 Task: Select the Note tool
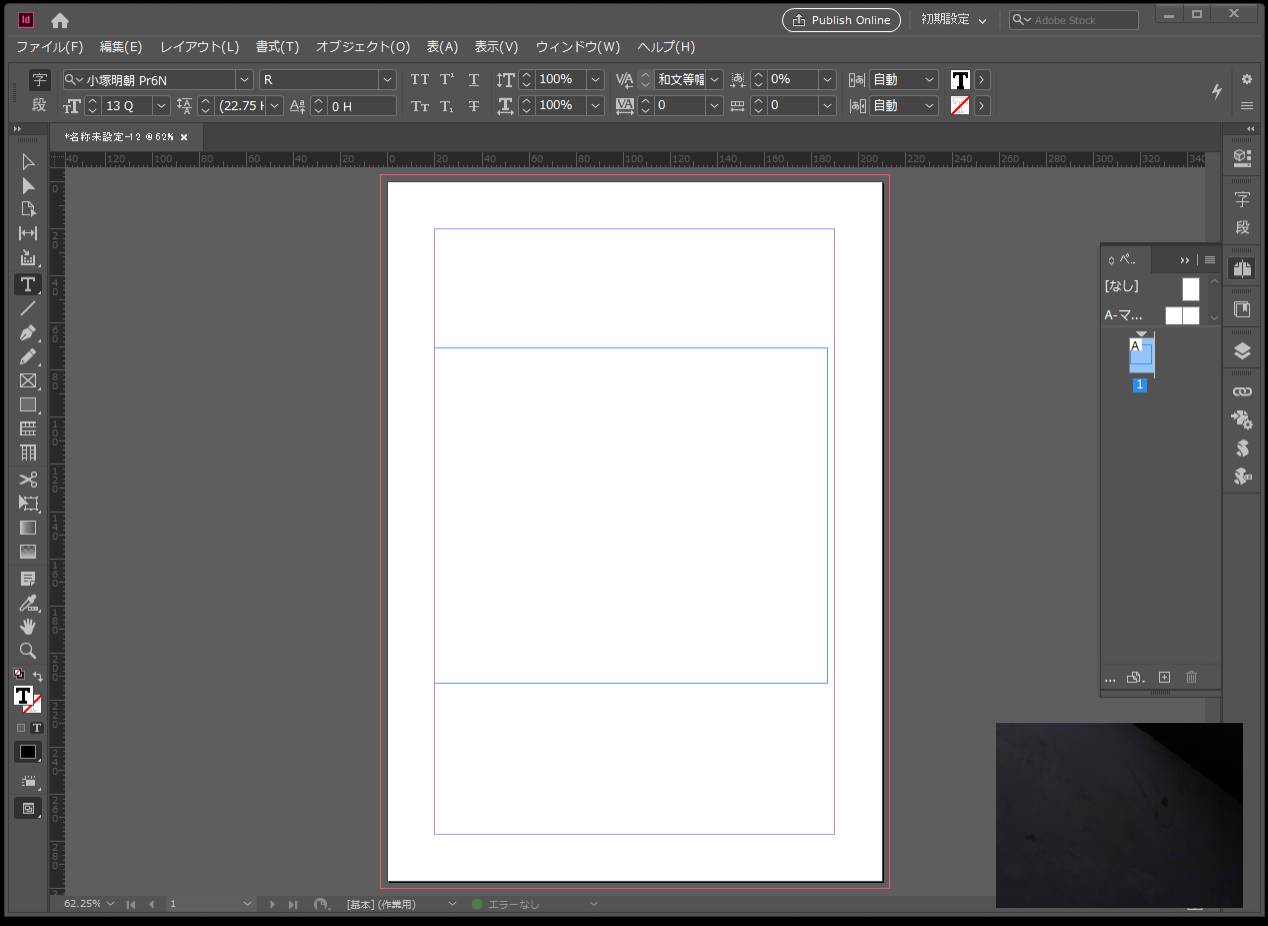(x=28, y=579)
